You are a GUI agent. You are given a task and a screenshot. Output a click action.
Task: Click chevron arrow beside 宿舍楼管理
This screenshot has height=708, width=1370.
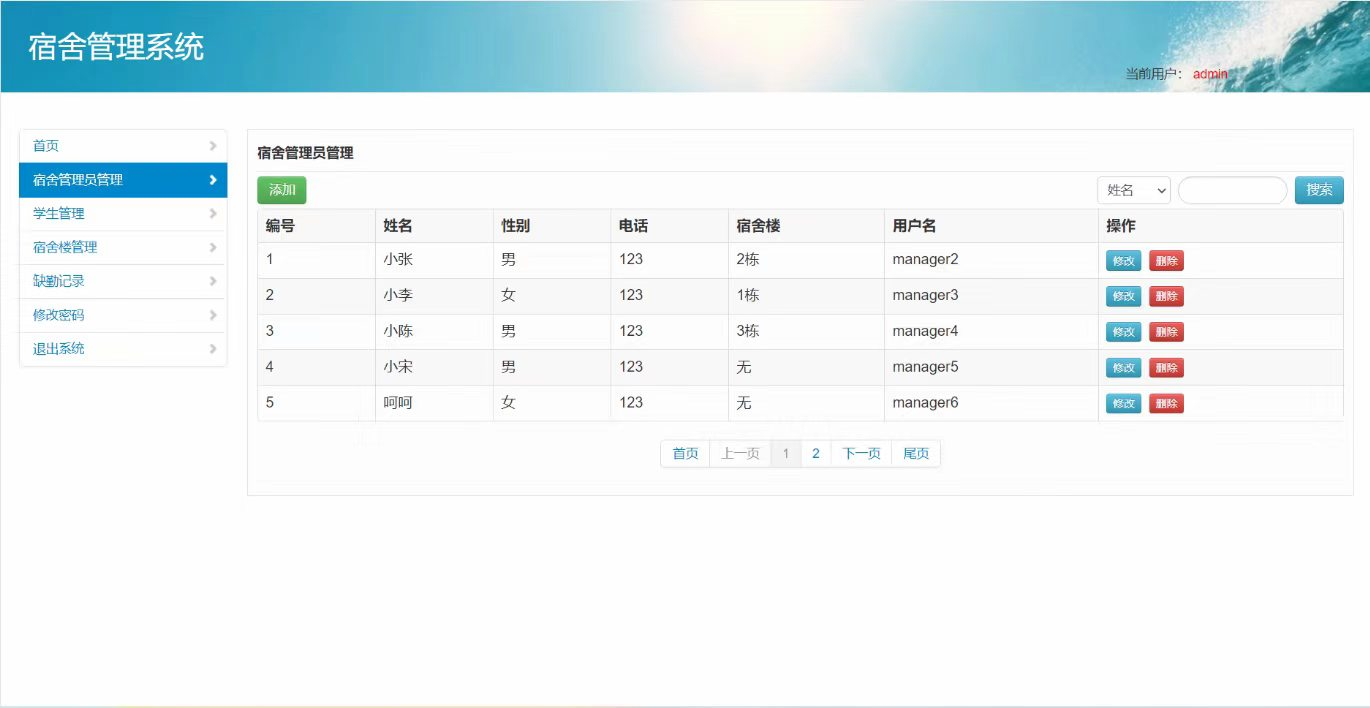coord(213,247)
